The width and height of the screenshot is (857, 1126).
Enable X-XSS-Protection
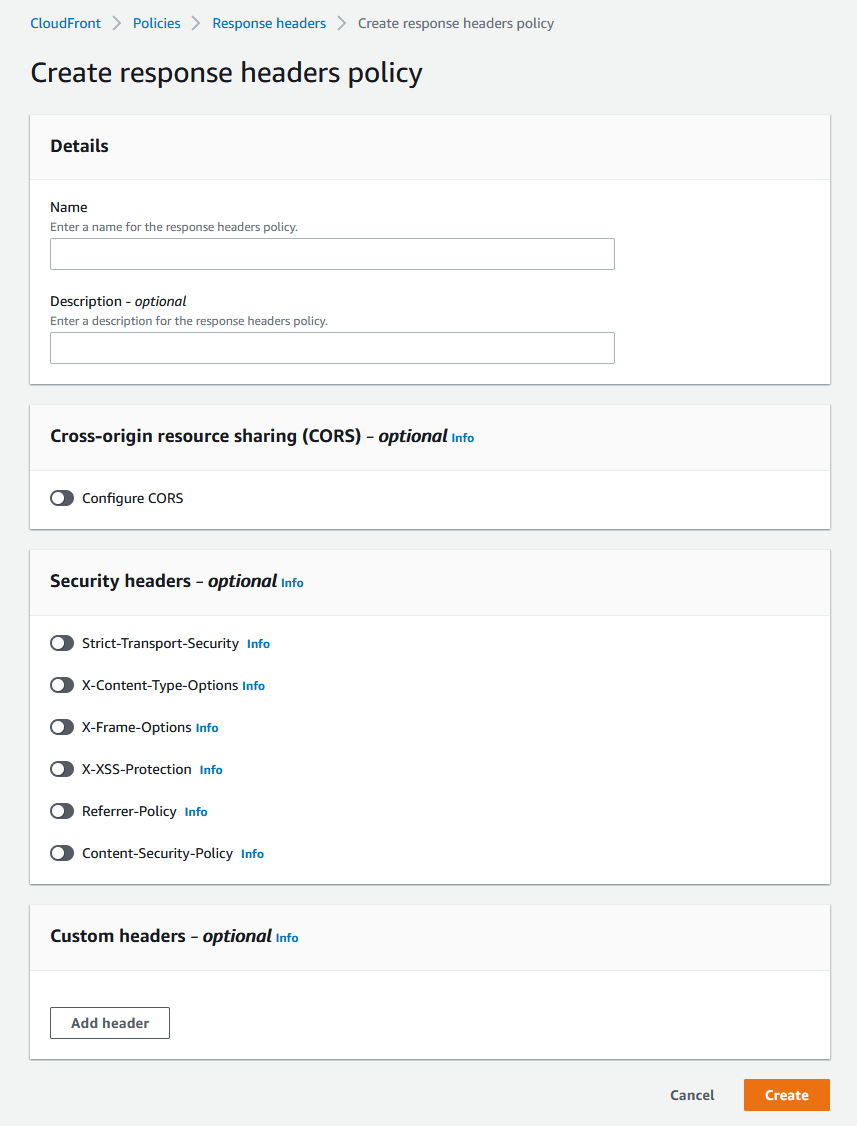(61, 769)
